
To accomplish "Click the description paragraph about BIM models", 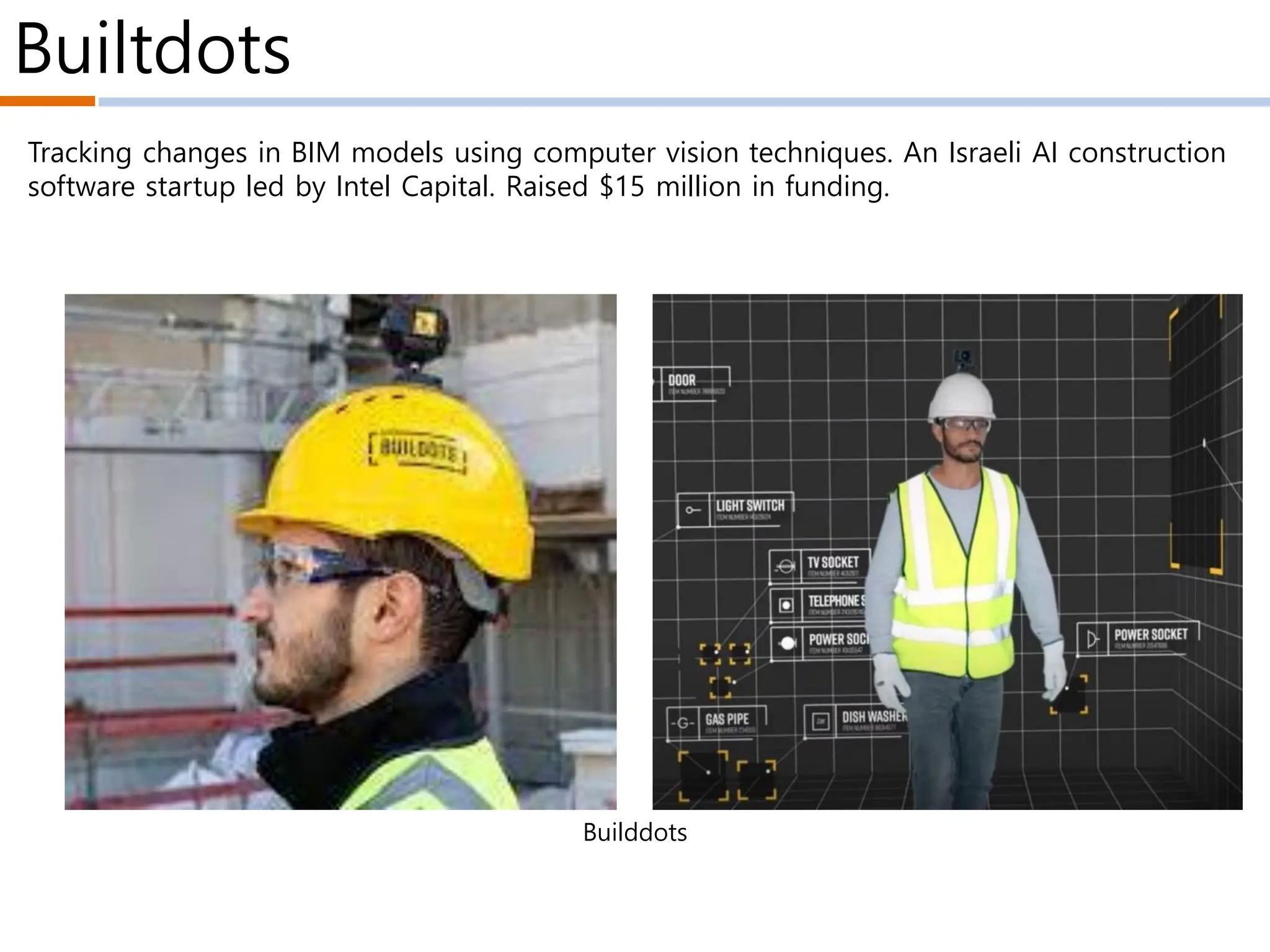I will [x=626, y=169].
